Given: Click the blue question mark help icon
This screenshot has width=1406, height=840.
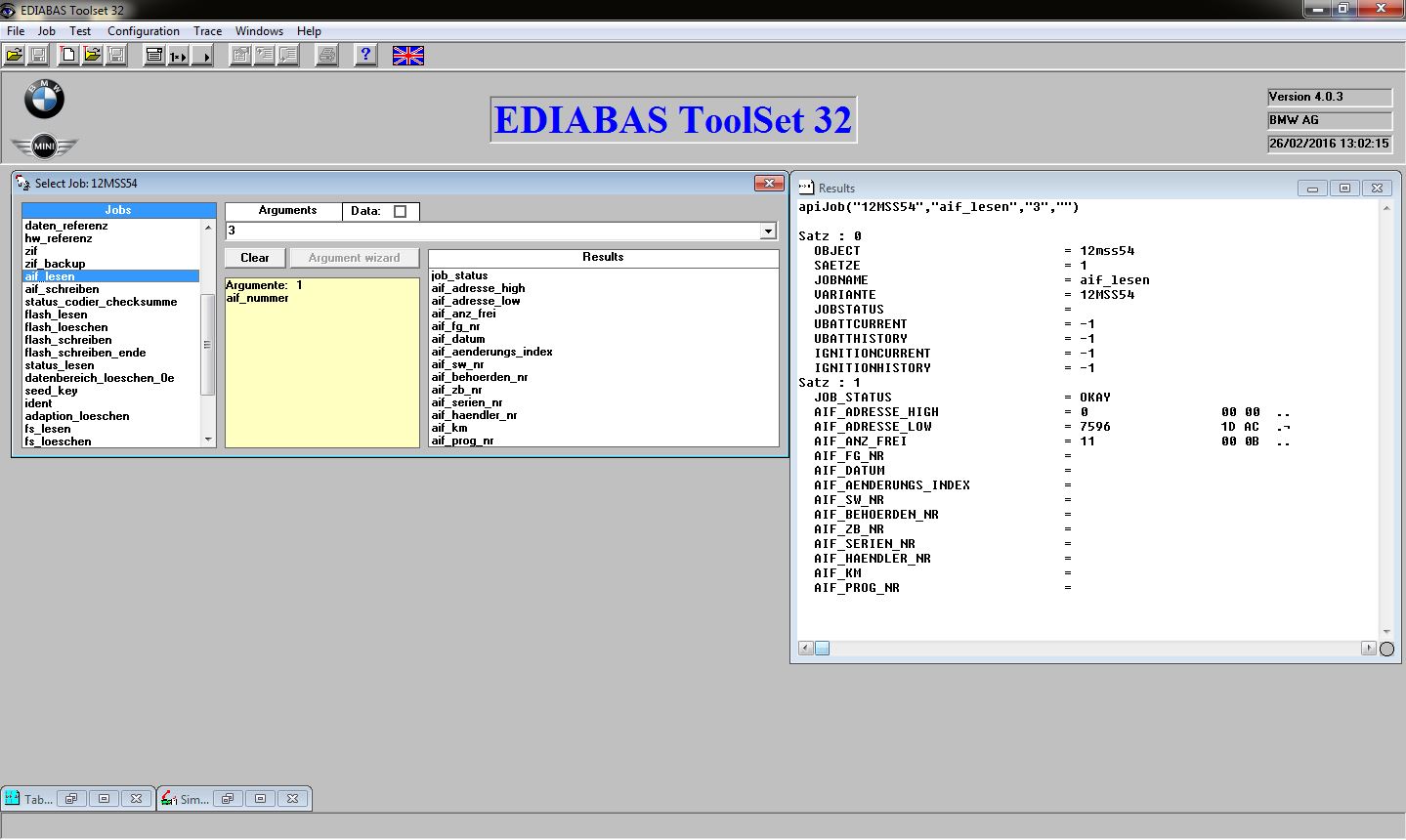Looking at the screenshot, I should (x=365, y=56).
